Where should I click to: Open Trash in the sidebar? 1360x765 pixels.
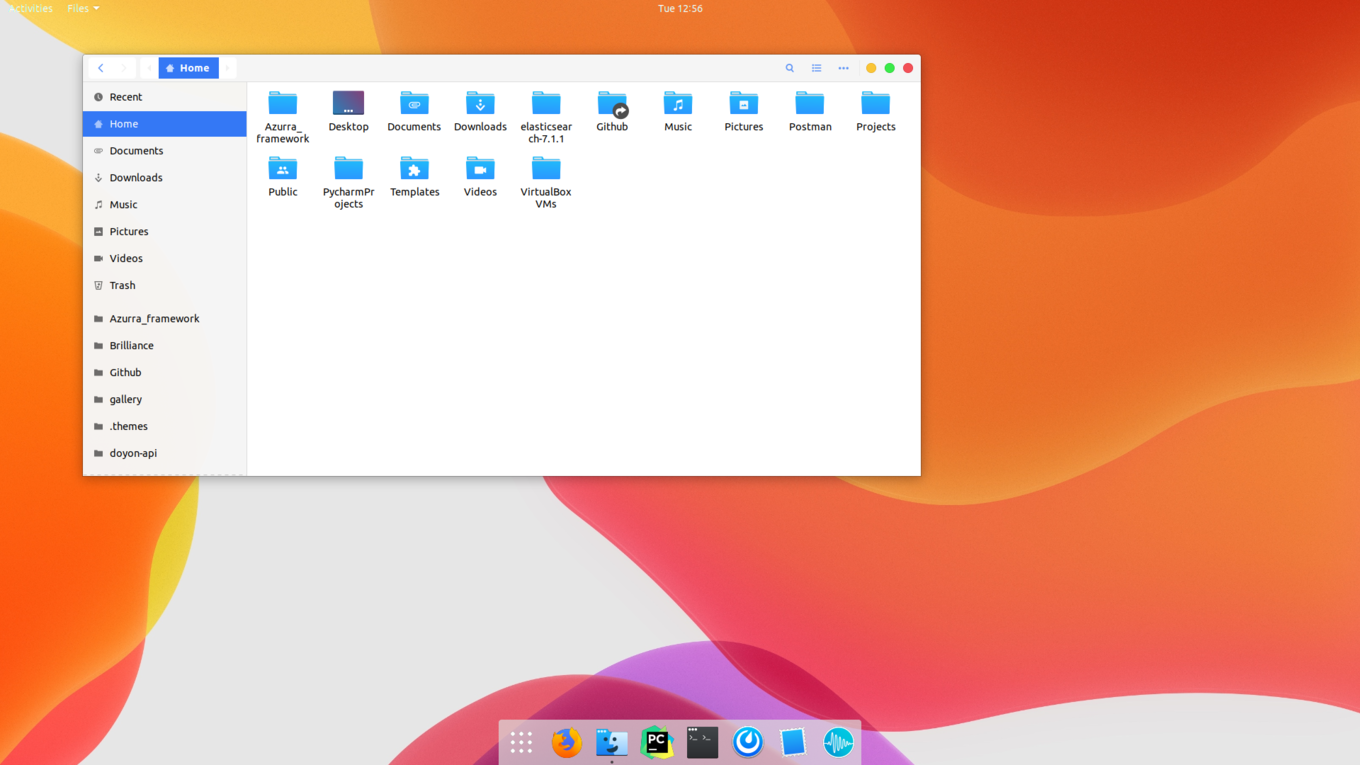[x=165, y=286]
